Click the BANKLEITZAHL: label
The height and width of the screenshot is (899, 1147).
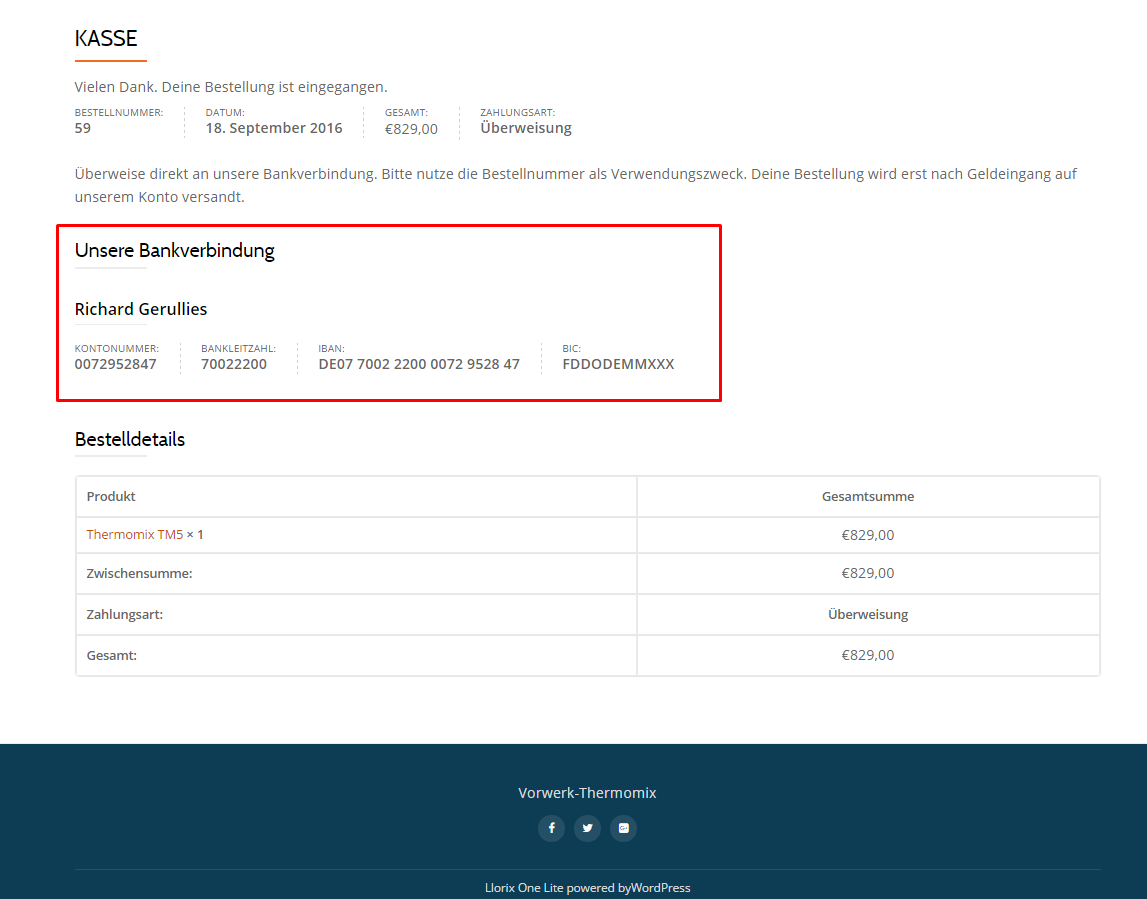[x=238, y=349]
